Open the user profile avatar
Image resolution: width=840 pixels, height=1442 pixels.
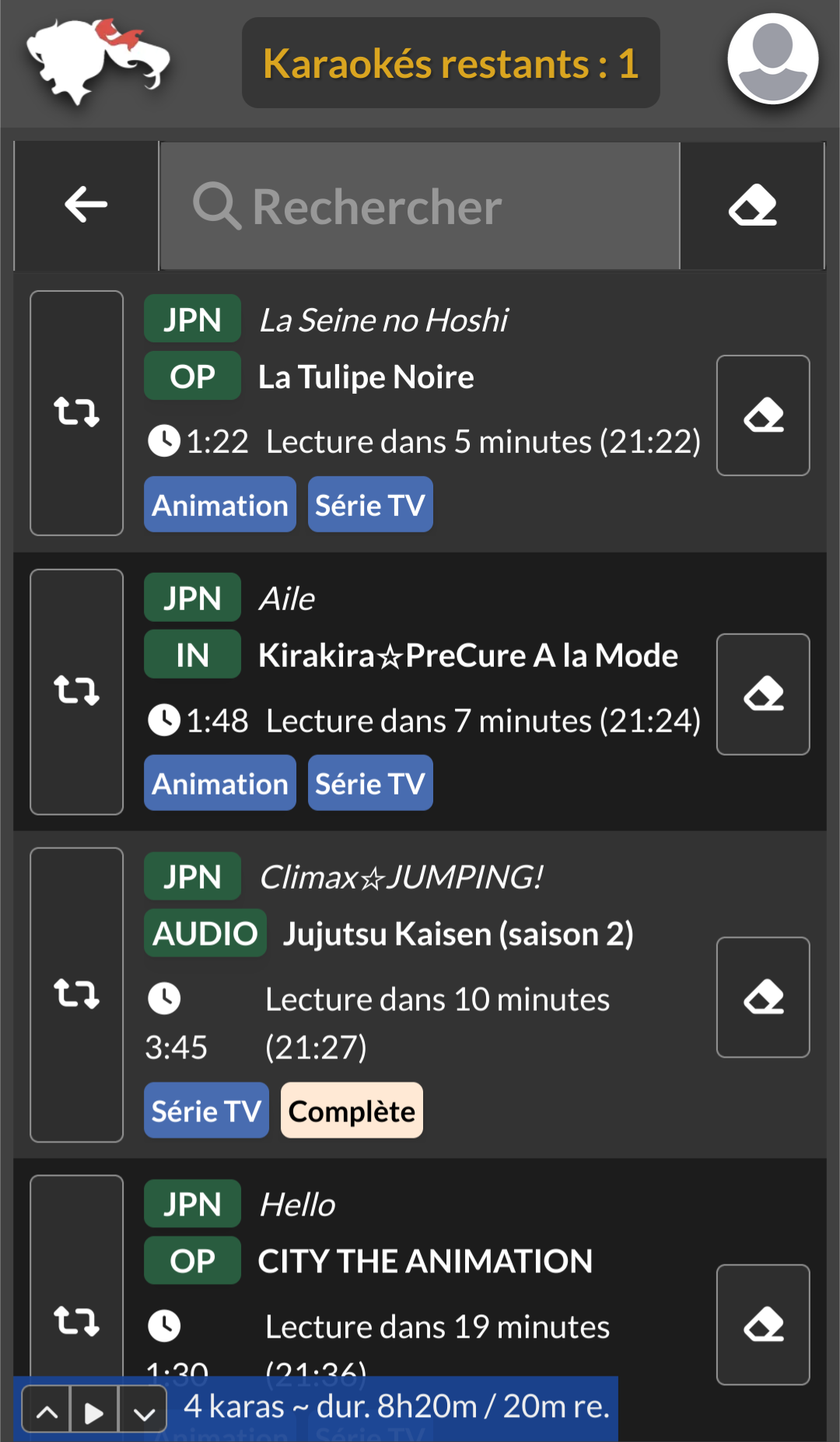772,59
